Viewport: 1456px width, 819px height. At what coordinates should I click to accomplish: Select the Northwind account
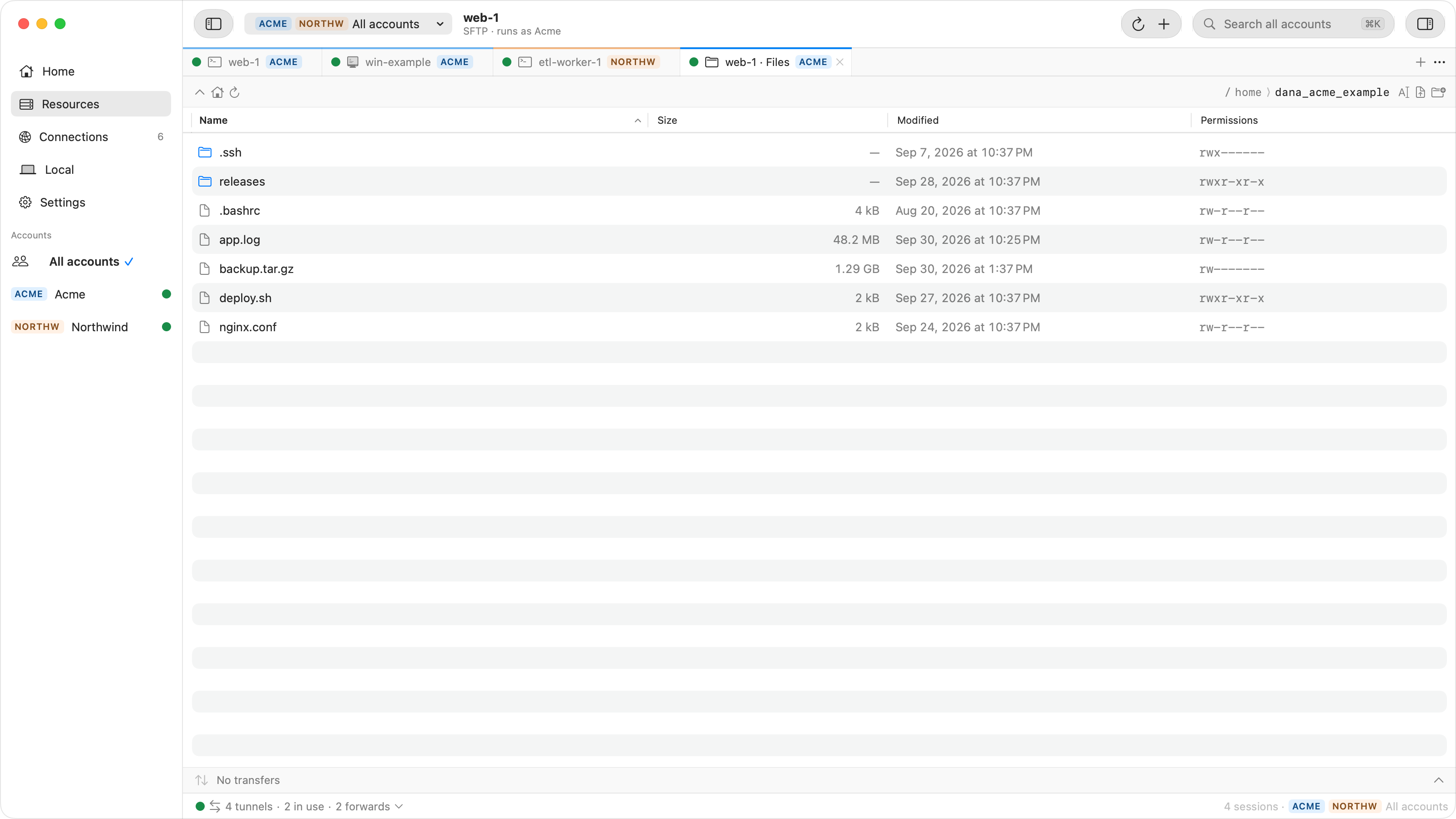click(91, 327)
